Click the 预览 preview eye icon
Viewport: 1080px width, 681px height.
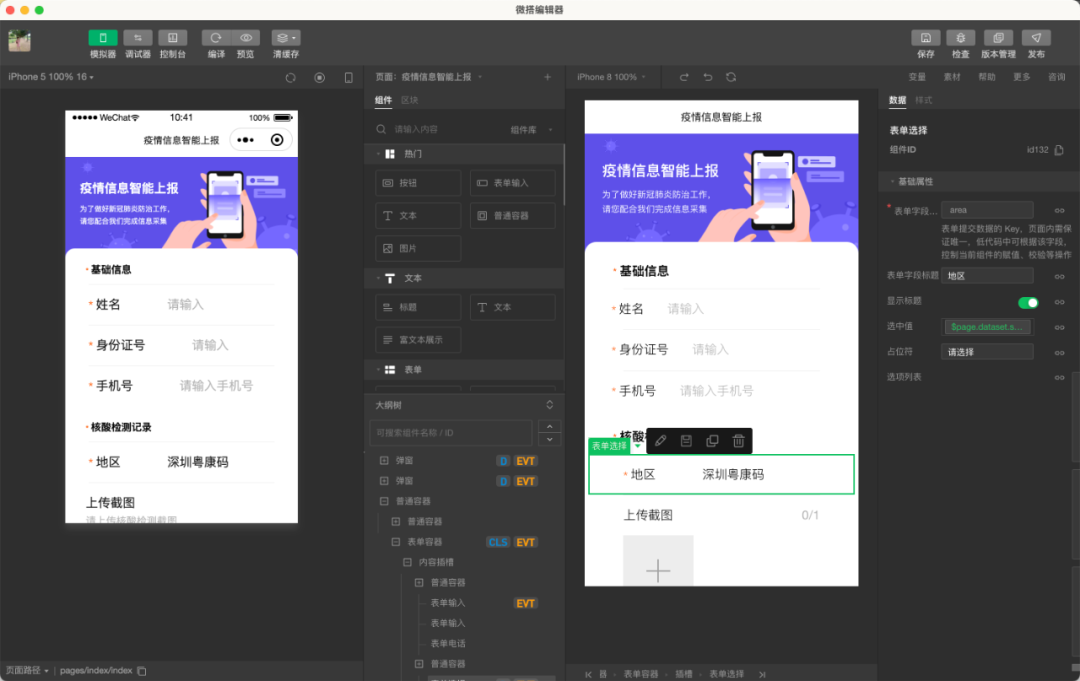tap(246, 38)
